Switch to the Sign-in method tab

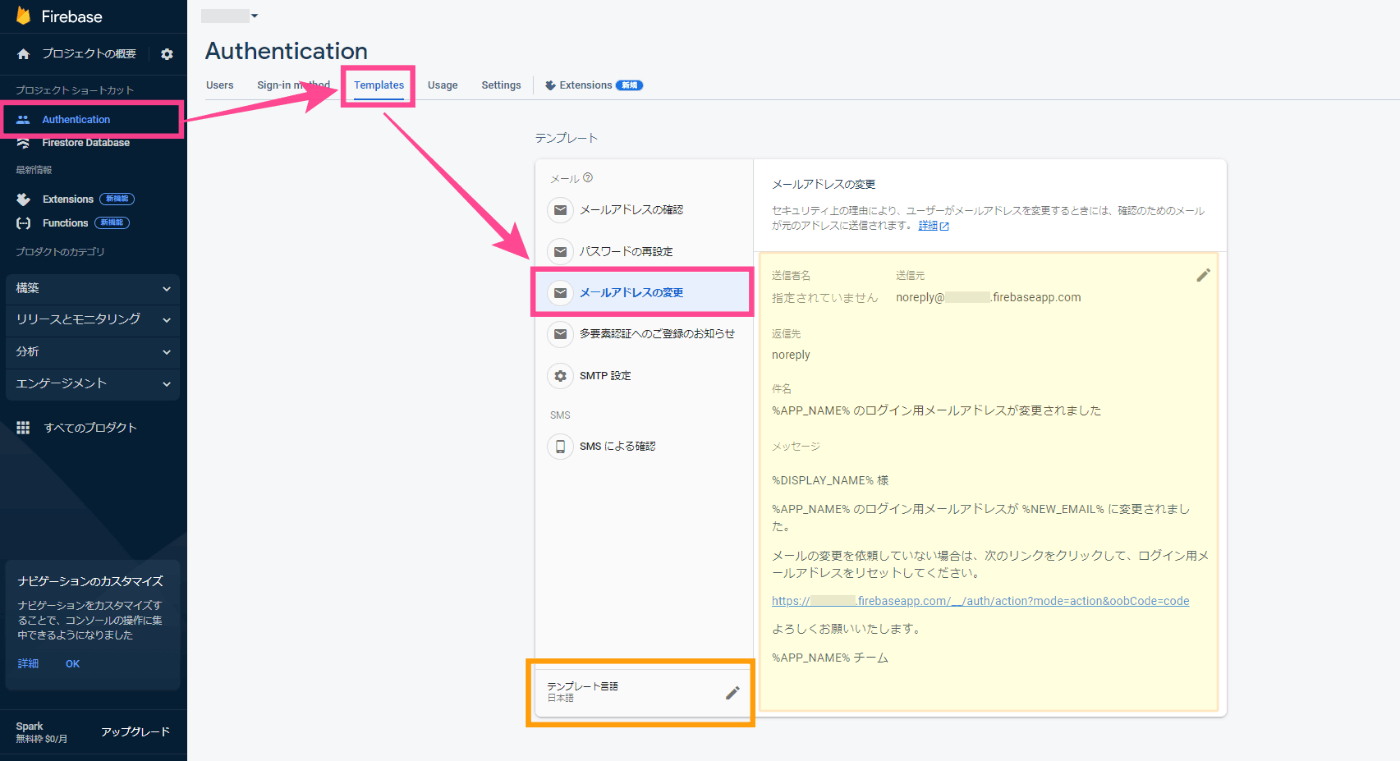[x=293, y=86]
